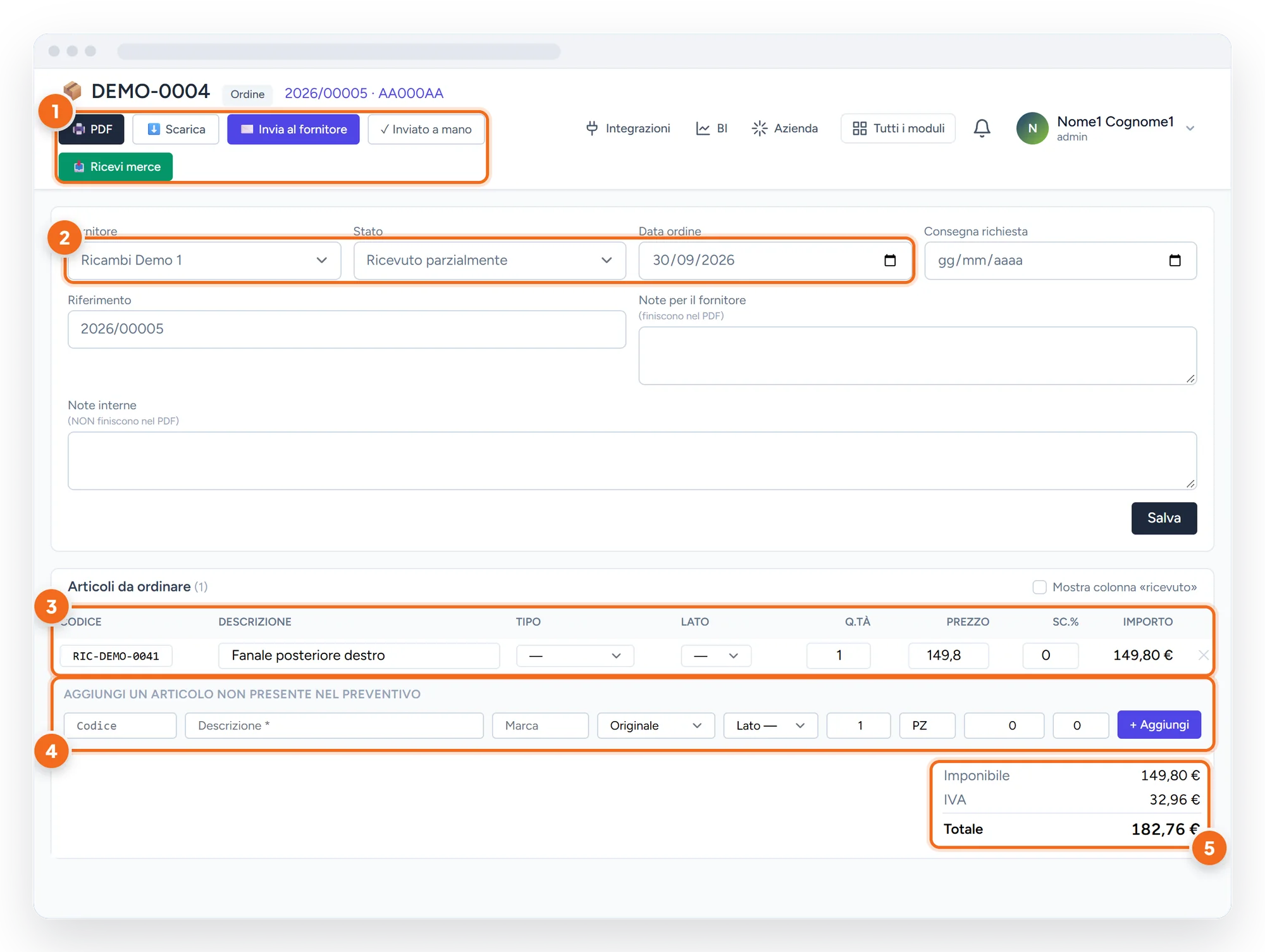Open Lato dropdown in item row
This screenshot has height=952, width=1265.
pyautogui.click(x=716, y=656)
